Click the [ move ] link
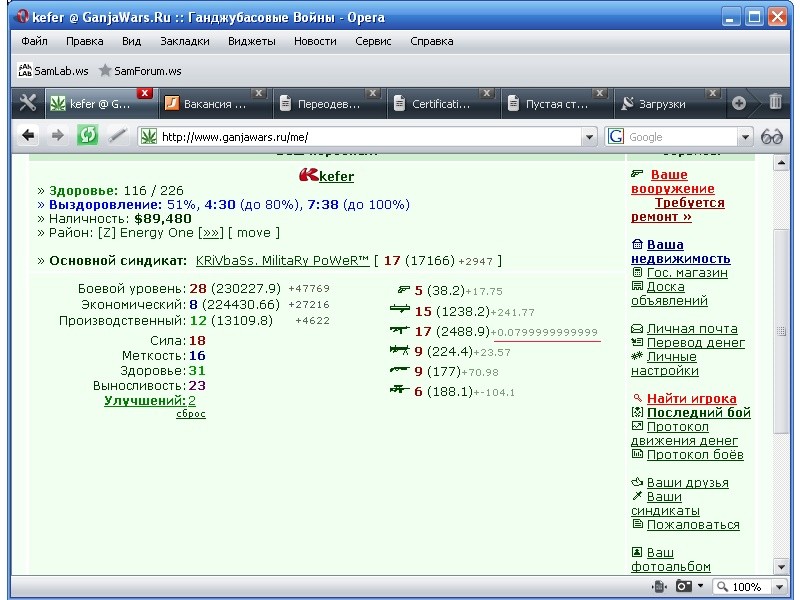The width and height of the screenshot is (800, 600). [x=254, y=233]
